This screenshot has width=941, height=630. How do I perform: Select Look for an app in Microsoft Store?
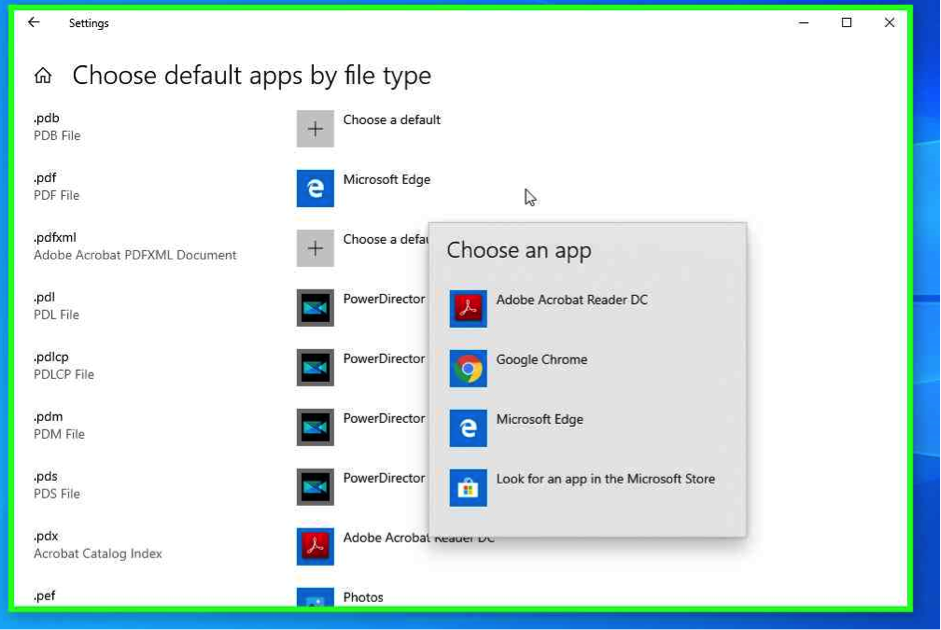605,479
